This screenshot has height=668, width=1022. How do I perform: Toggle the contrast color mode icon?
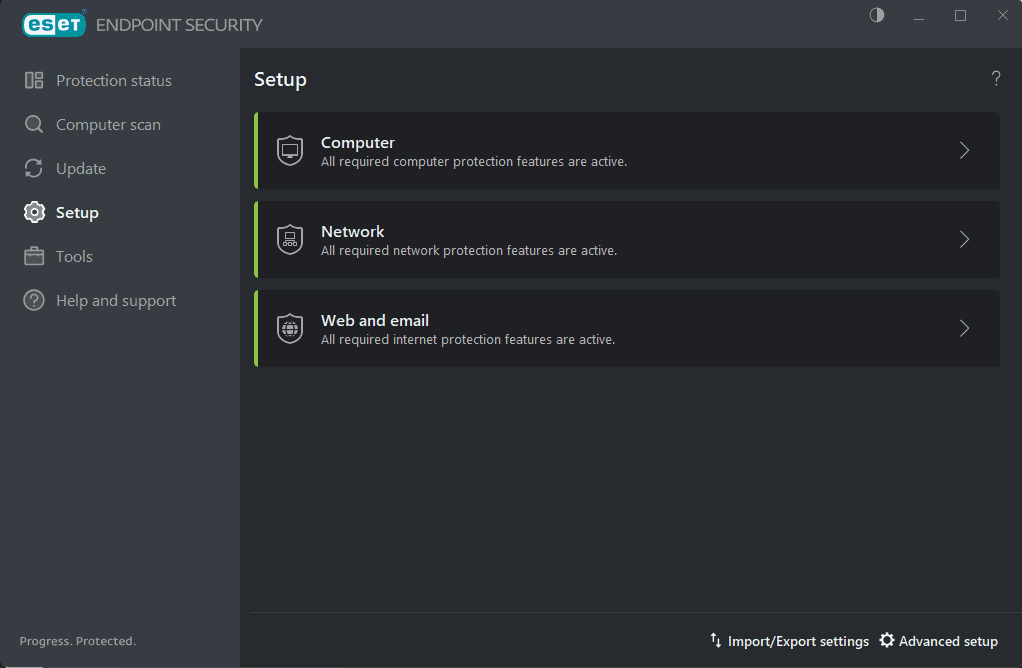[x=877, y=15]
